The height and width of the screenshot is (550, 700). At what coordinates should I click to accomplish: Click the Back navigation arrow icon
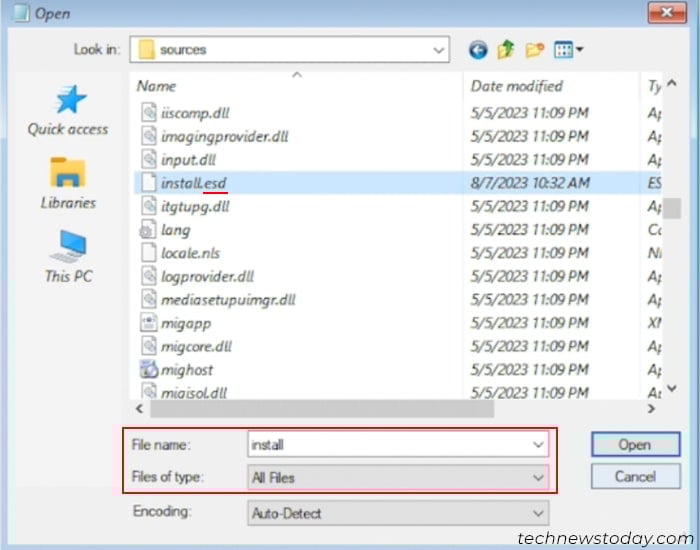(x=478, y=50)
